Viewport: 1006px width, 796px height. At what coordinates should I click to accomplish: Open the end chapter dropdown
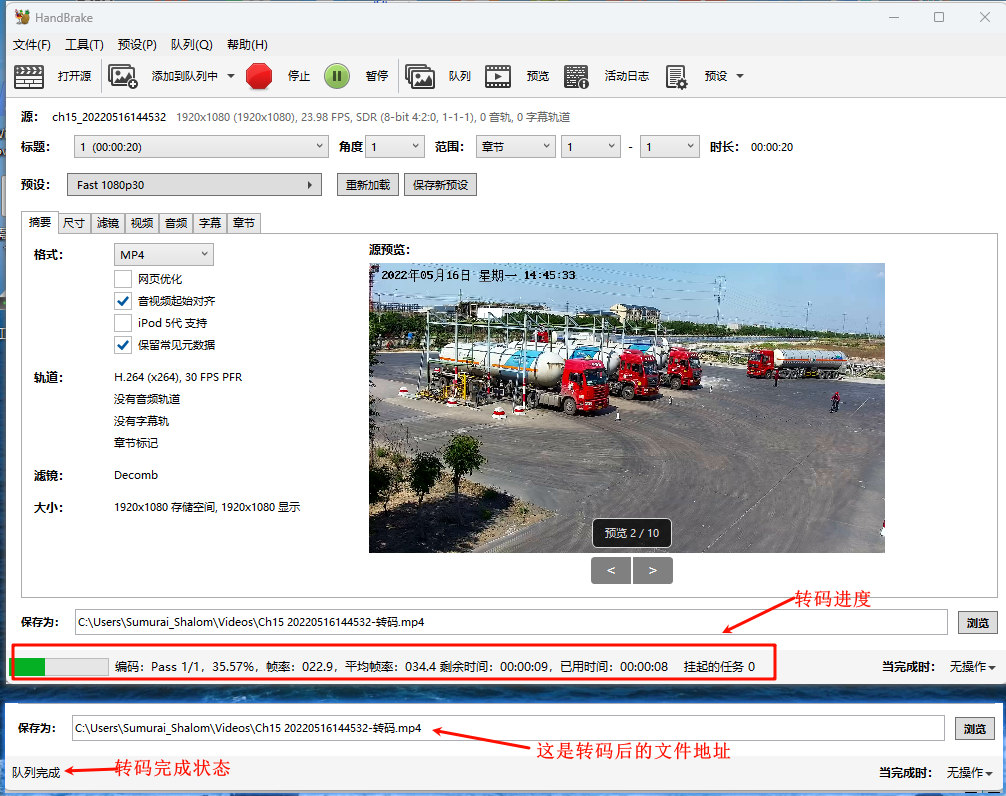[670, 147]
